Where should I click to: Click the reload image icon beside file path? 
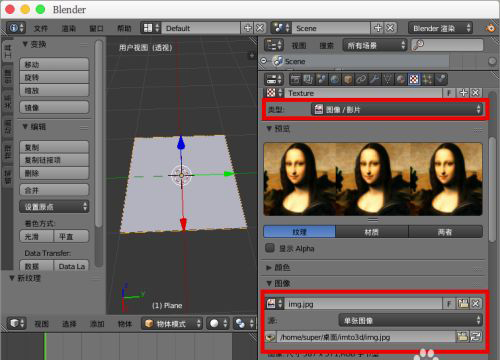476,337
